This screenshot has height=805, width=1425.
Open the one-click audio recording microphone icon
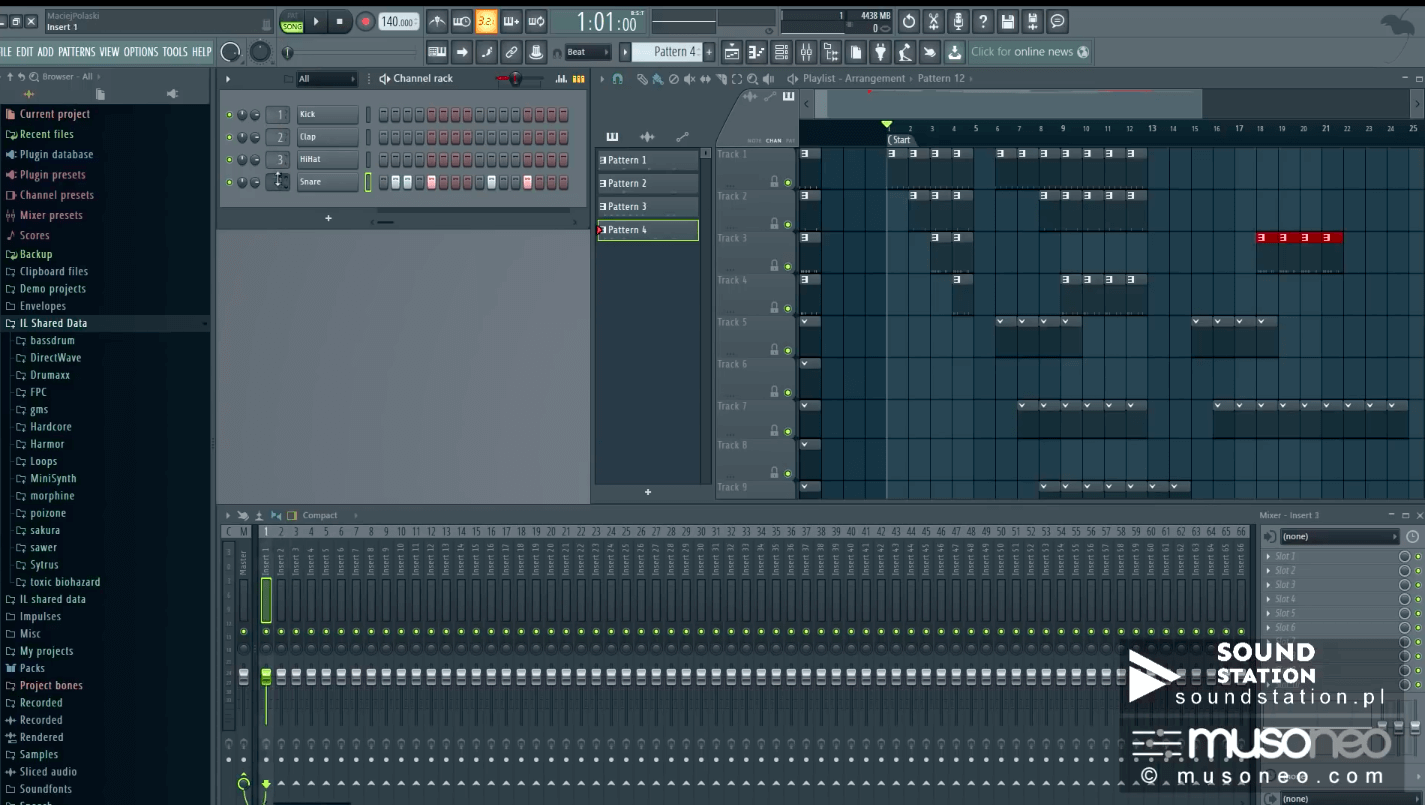pos(958,21)
